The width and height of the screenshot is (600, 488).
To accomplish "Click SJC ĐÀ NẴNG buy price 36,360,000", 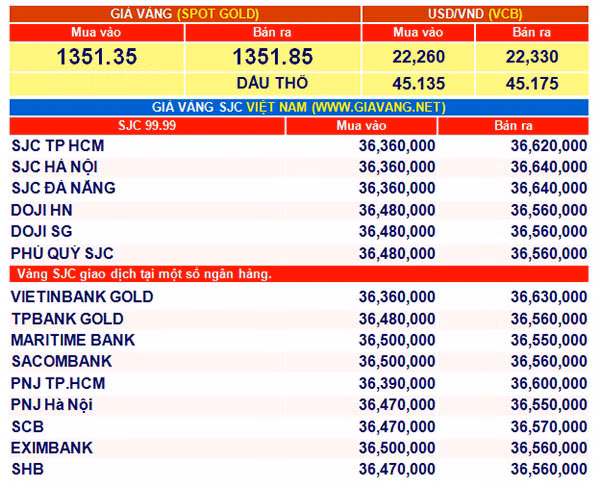I will click(x=397, y=188).
